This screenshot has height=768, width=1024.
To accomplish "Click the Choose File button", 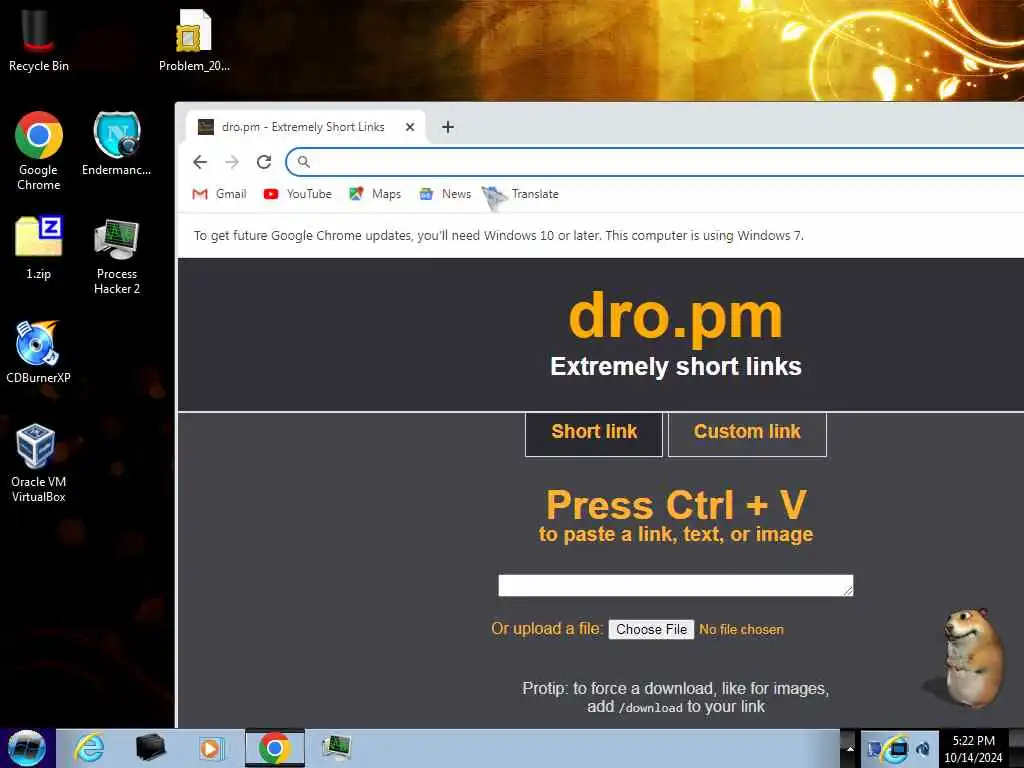I will pos(651,629).
